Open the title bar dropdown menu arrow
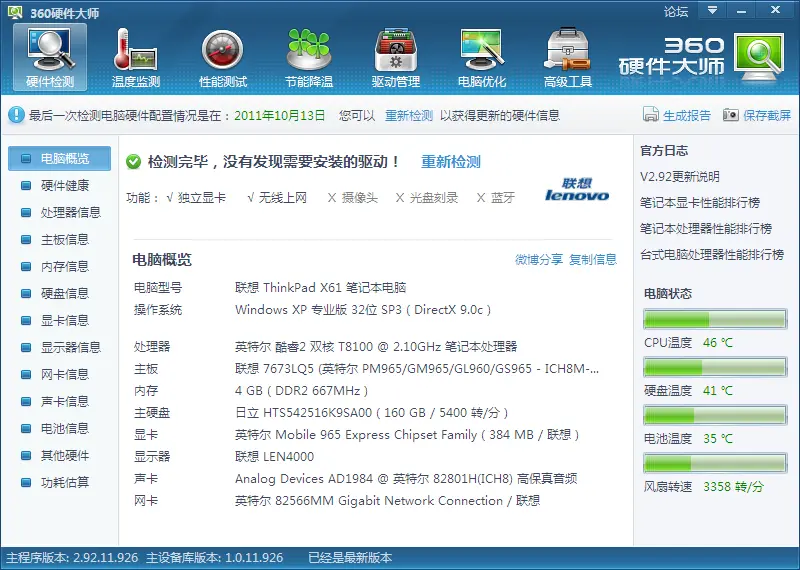Viewport: 800px width, 570px height. point(713,10)
